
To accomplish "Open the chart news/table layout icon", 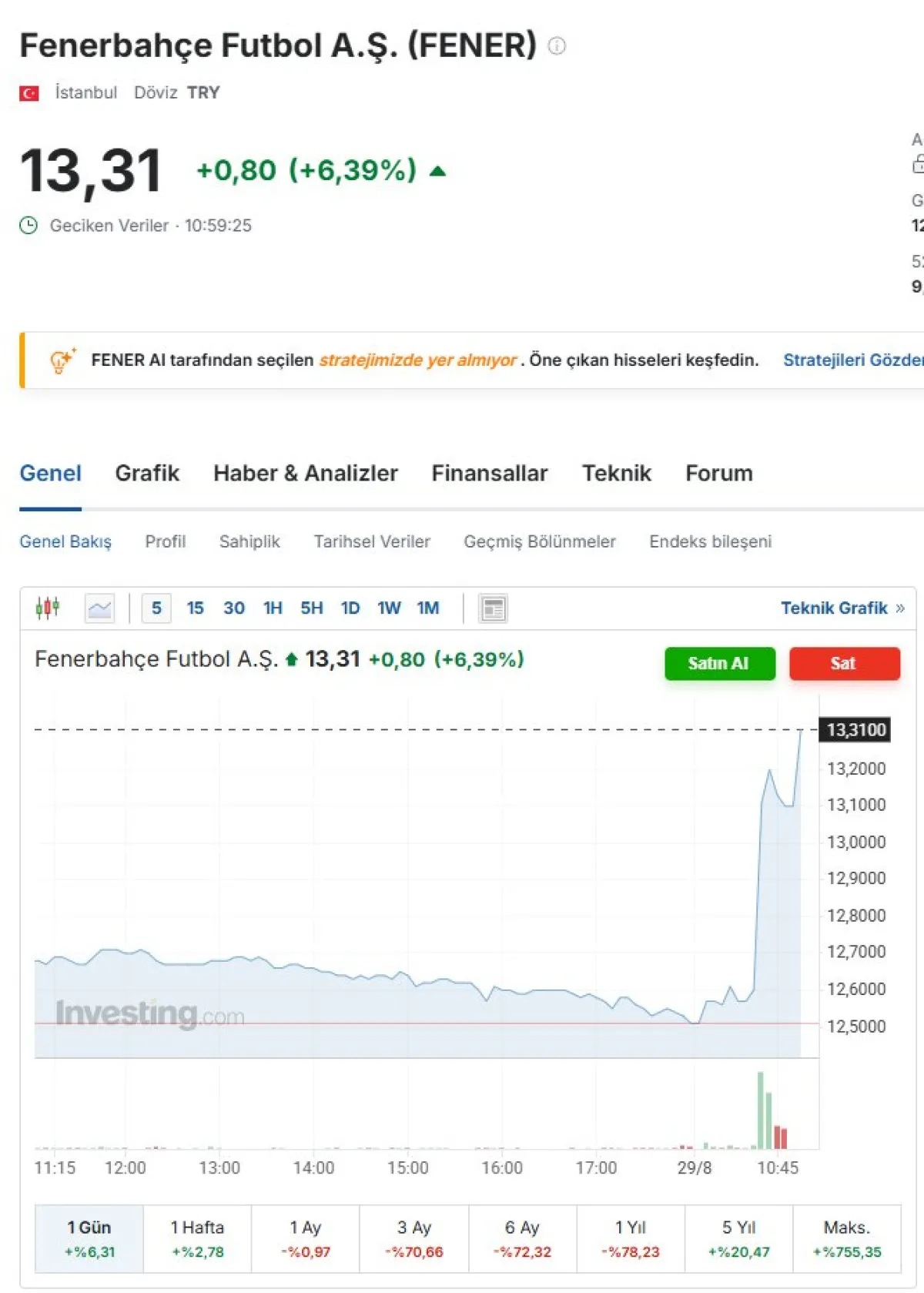I will tap(493, 608).
